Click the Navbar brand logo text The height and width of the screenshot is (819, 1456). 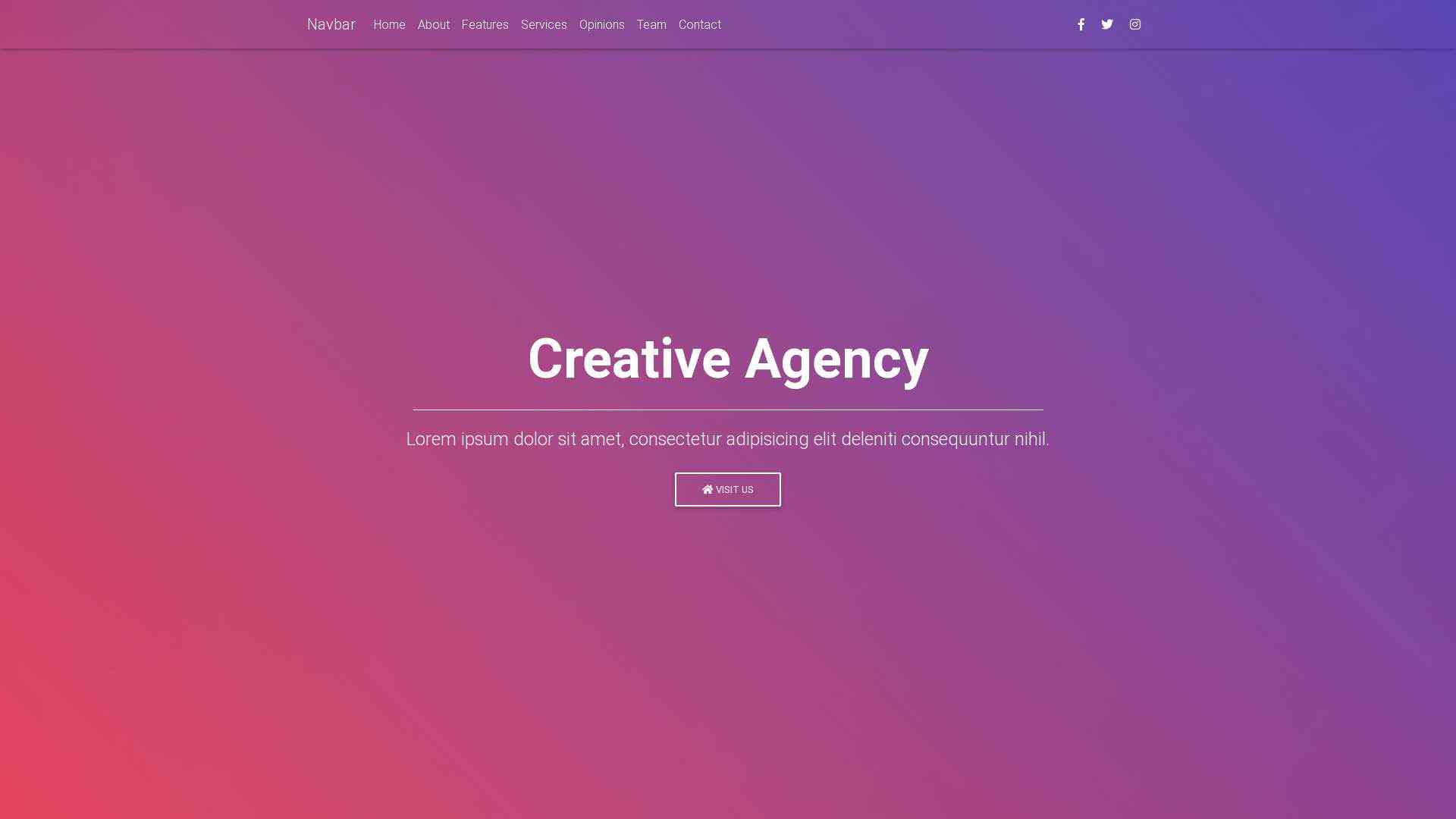331,24
